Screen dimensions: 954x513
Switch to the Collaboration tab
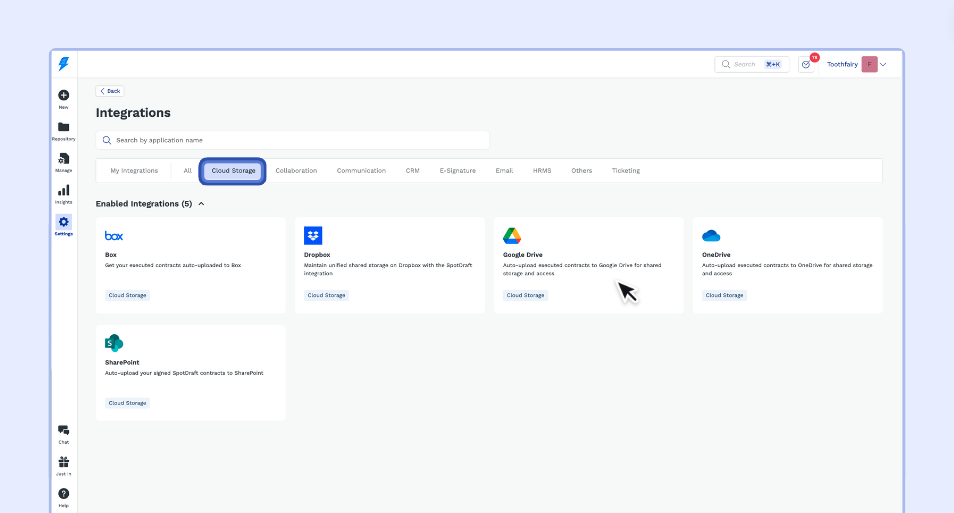pyautogui.click(x=296, y=171)
